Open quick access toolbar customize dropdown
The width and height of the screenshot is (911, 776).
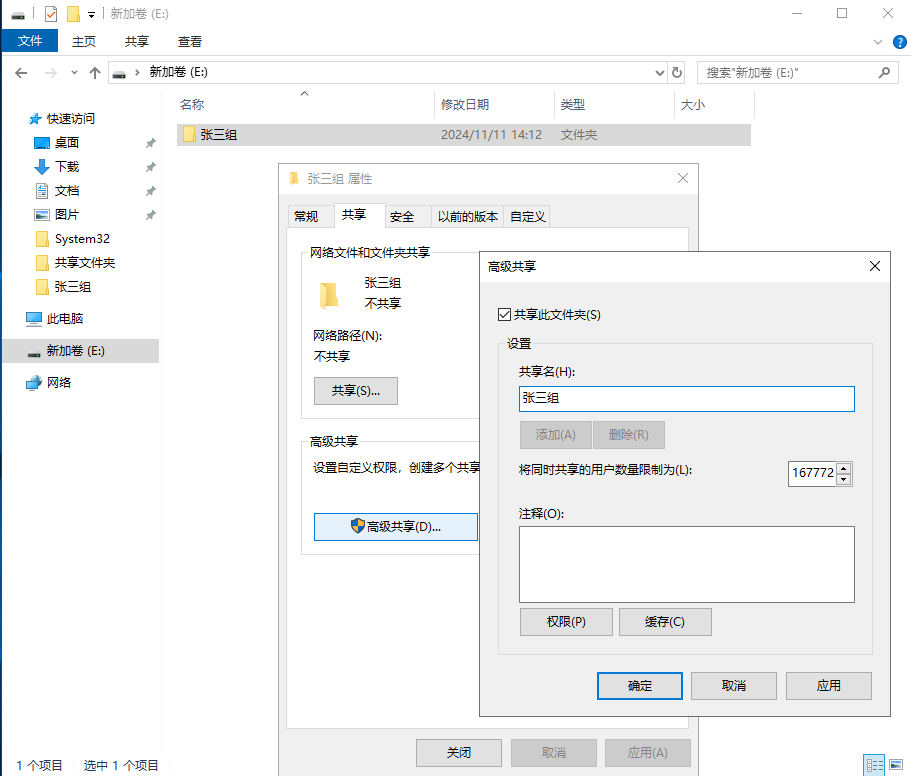(x=91, y=15)
